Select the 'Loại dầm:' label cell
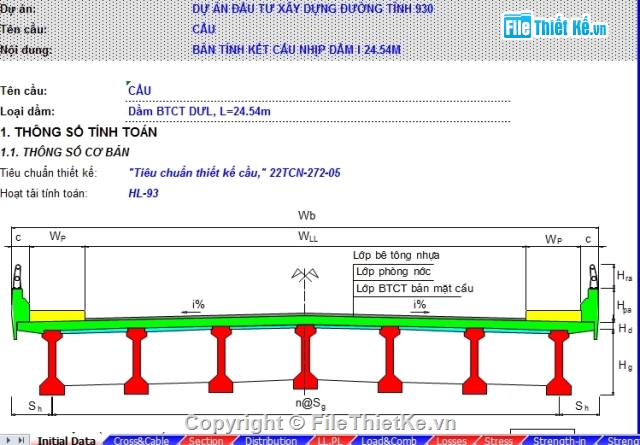The height and width of the screenshot is (445, 640). coord(27,111)
